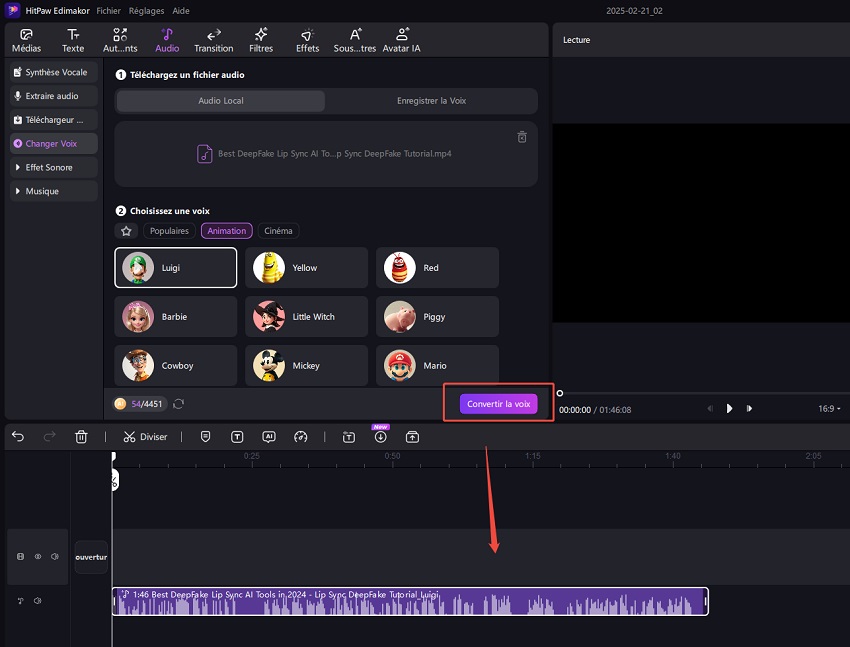Click the AI subtitle icon in toolbar

tap(268, 437)
